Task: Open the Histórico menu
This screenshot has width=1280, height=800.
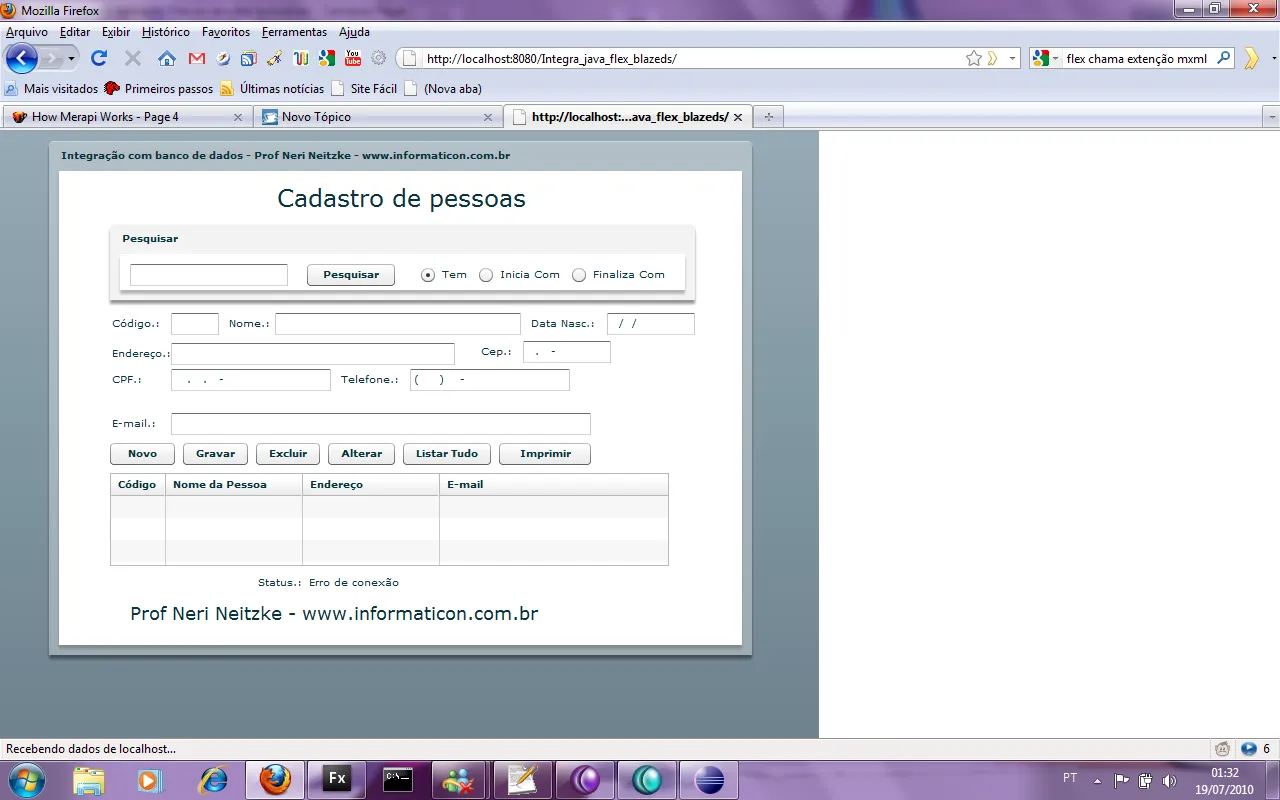Action: coord(166,32)
